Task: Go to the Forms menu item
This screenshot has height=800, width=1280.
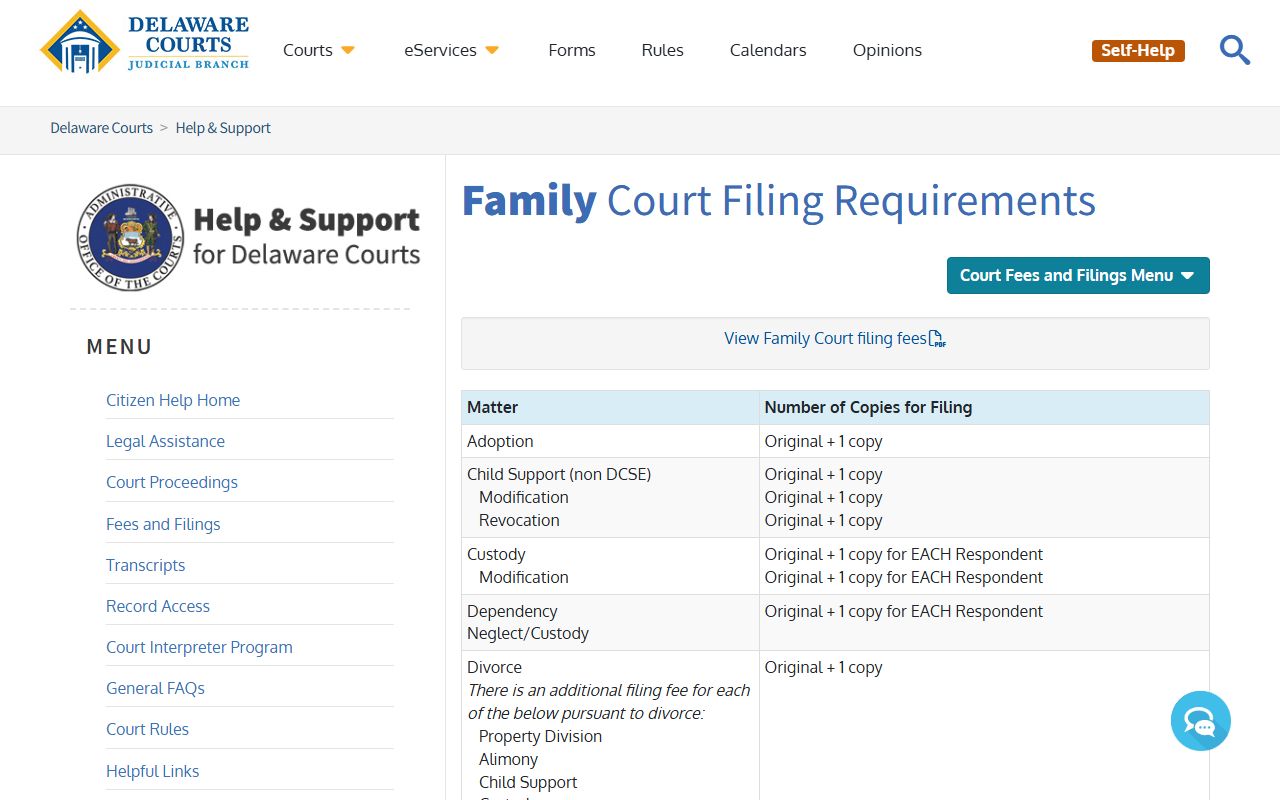Action: coord(572,50)
